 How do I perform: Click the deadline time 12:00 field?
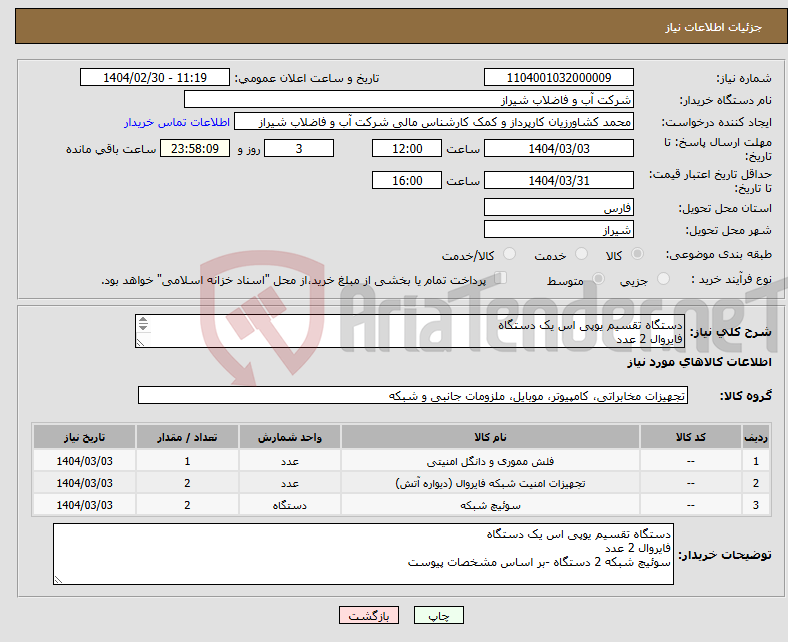(407, 148)
